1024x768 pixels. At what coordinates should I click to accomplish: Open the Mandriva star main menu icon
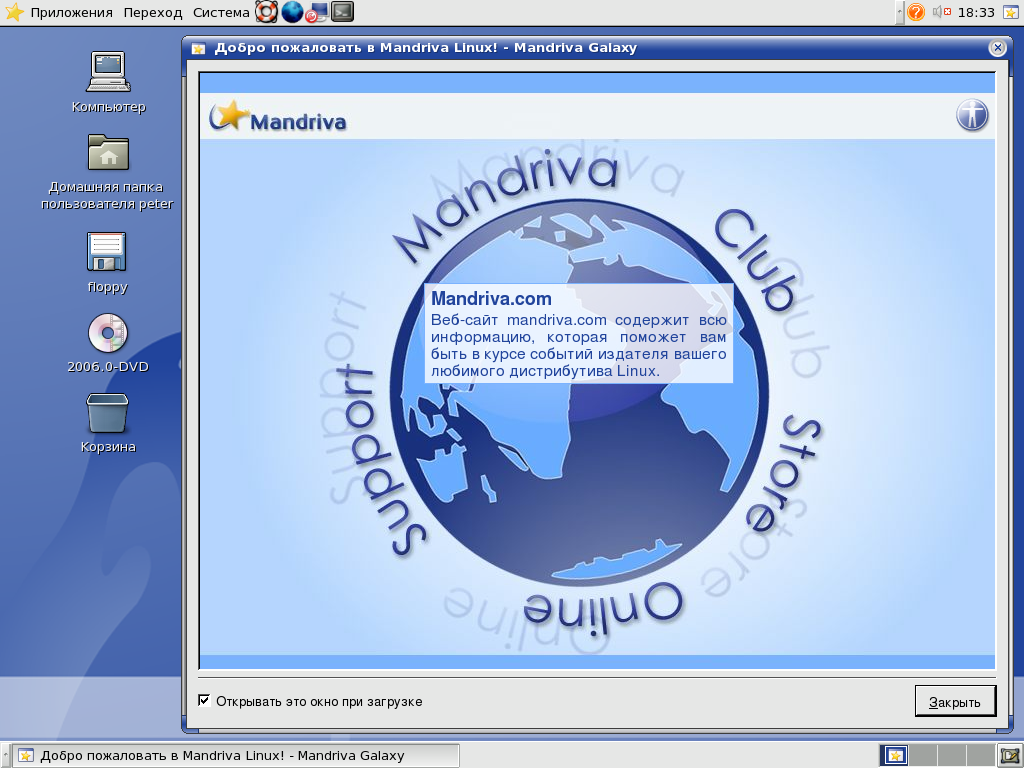click(x=14, y=12)
